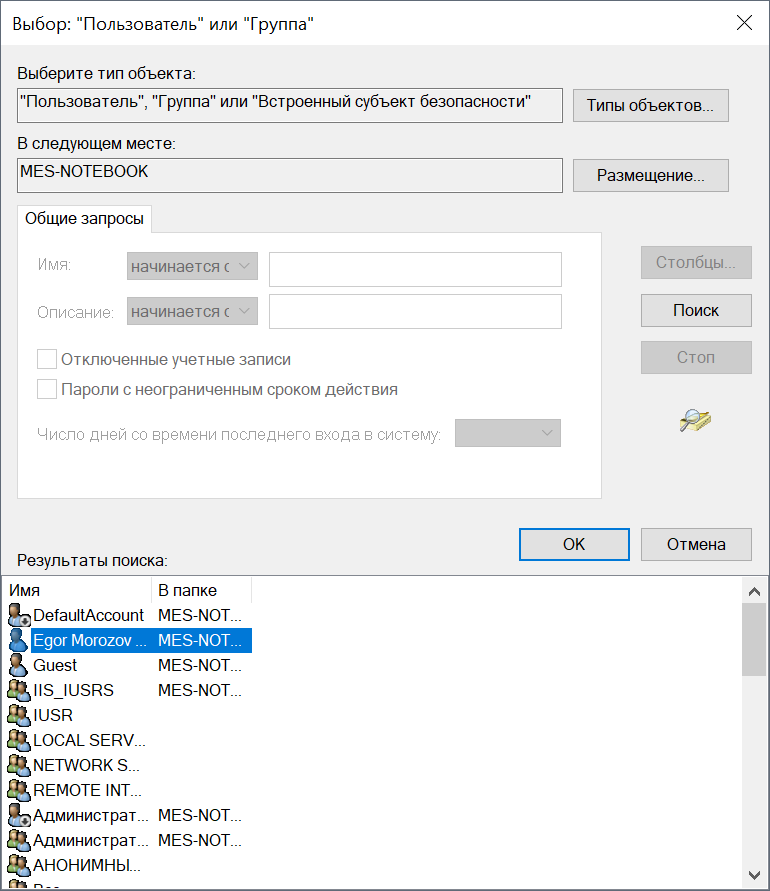The width and height of the screenshot is (770, 891).
Task: Click MES-NOT... folder cell for IIS_IUSRS
Action: pyautogui.click(x=200, y=690)
